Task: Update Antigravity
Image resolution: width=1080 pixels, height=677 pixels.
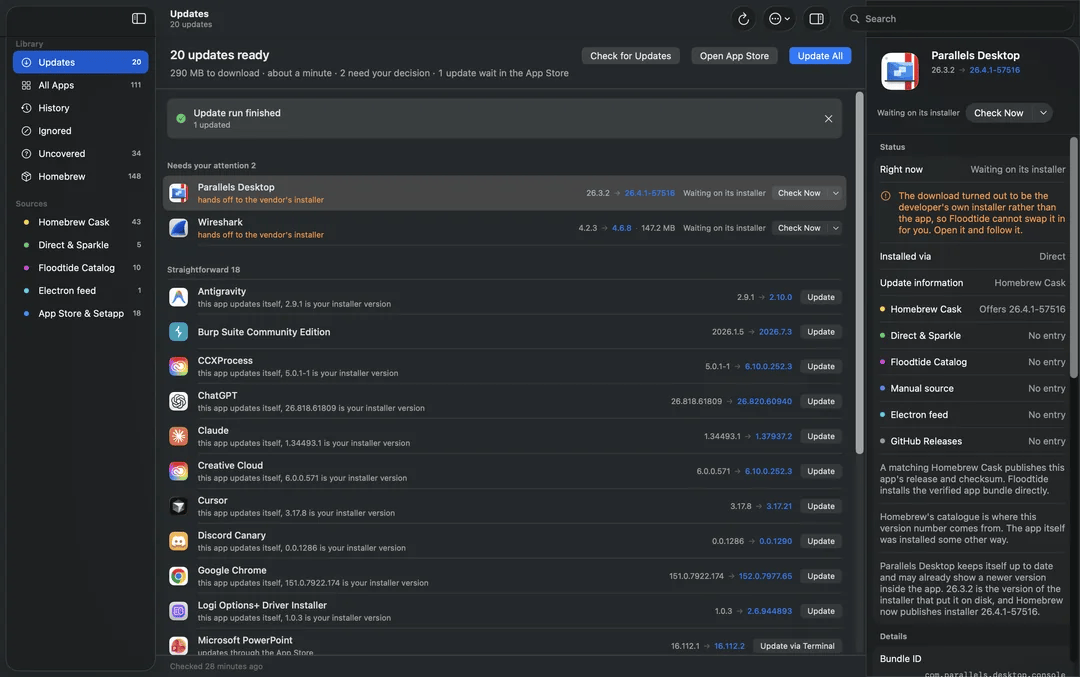Action: click(x=821, y=297)
